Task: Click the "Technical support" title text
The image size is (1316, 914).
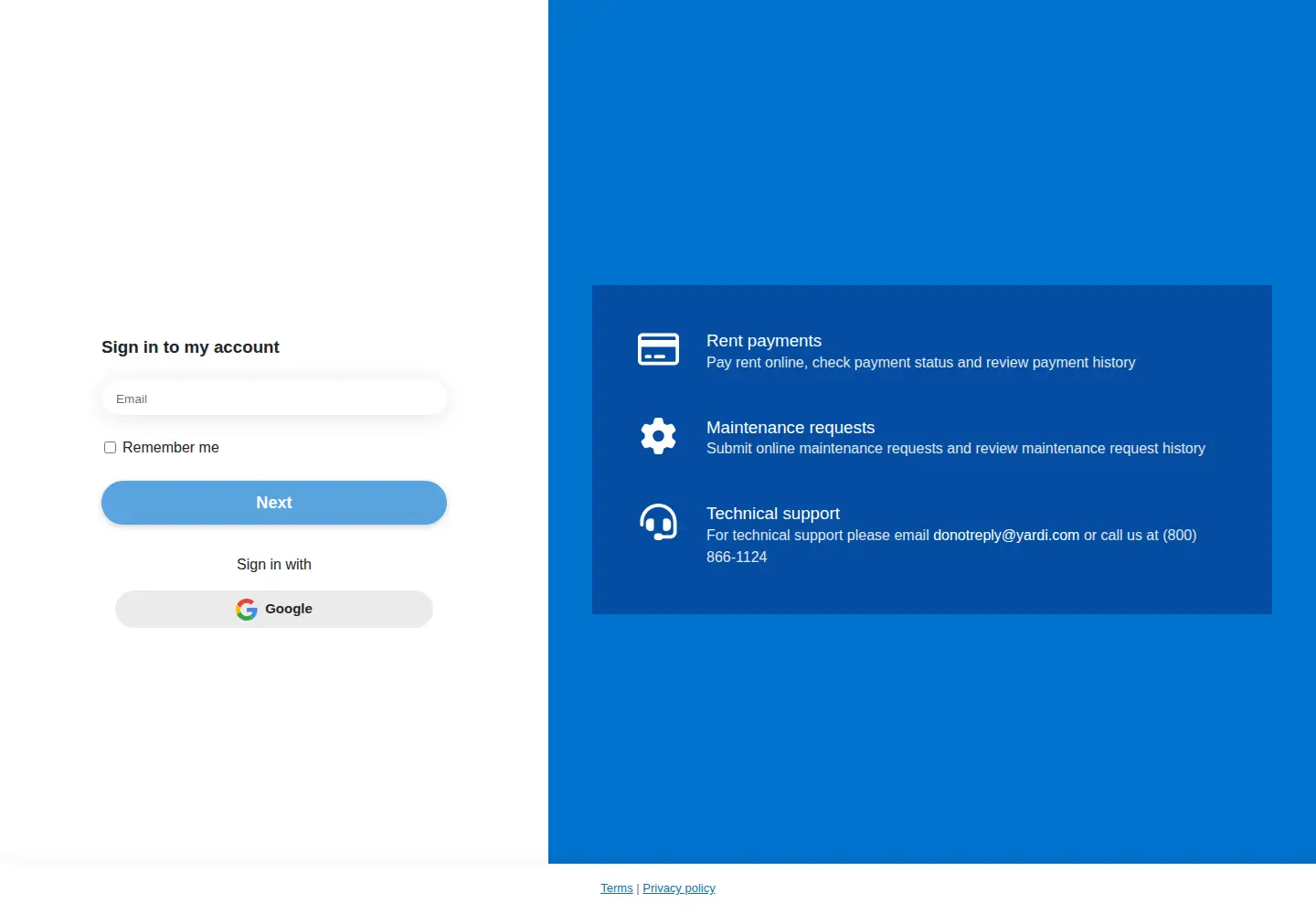Action: [x=773, y=514]
